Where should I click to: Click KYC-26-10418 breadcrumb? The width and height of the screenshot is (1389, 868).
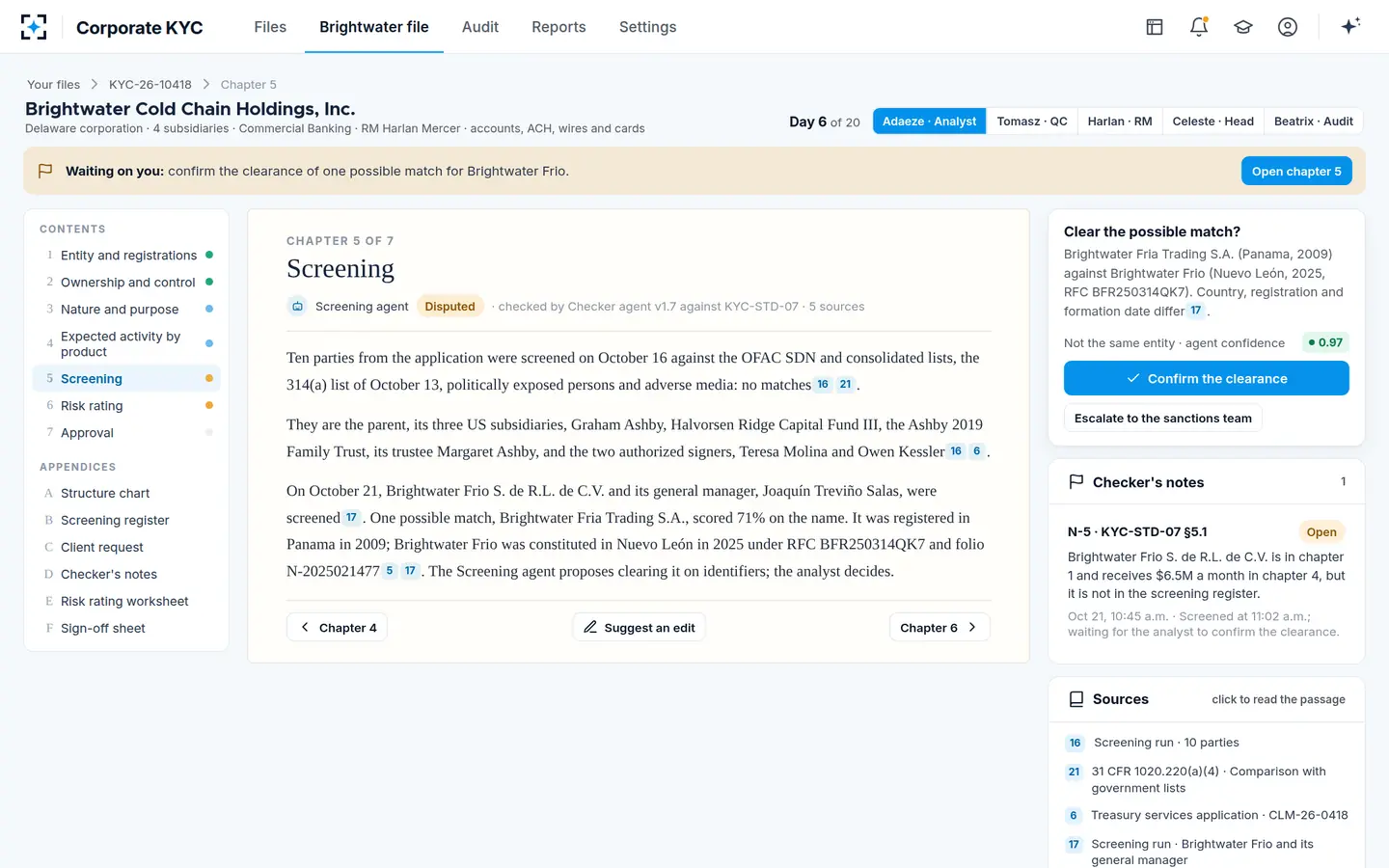[150, 85]
